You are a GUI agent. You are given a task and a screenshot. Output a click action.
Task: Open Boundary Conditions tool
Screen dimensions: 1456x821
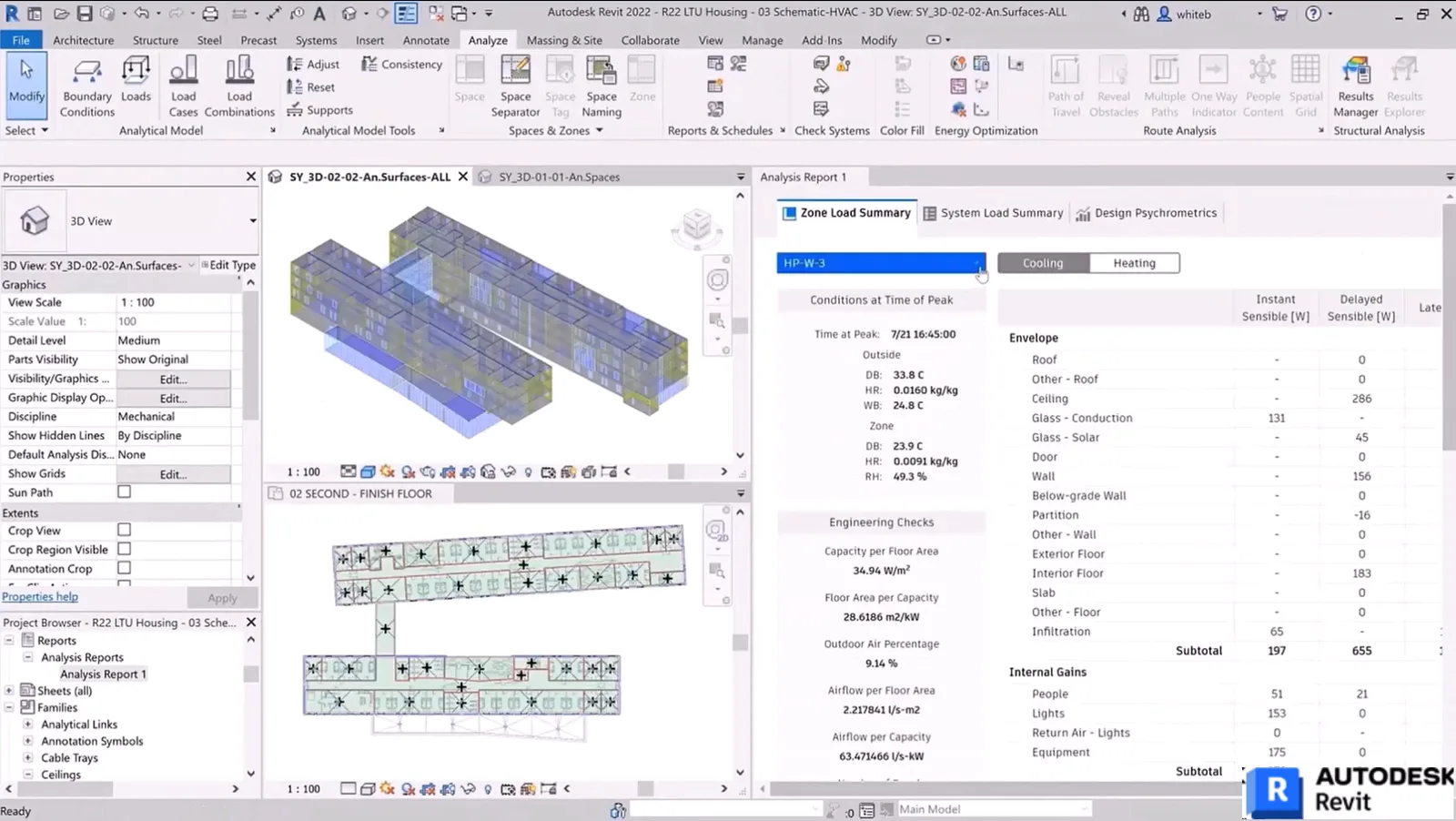[x=86, y=87]
